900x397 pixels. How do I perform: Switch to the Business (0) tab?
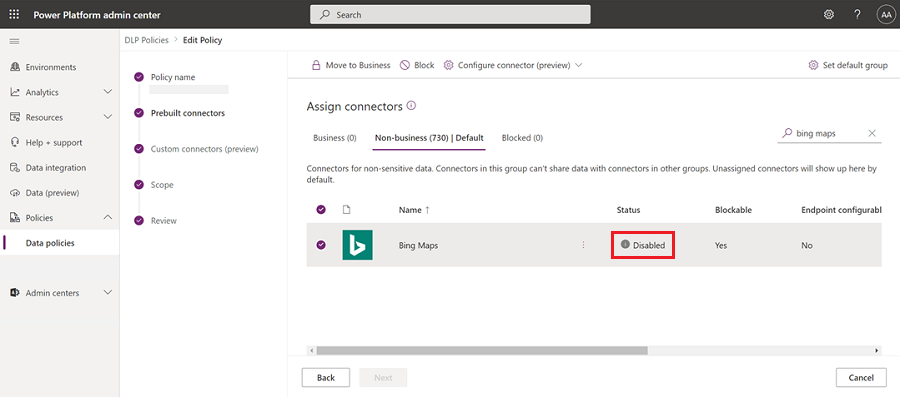[335, 138]
